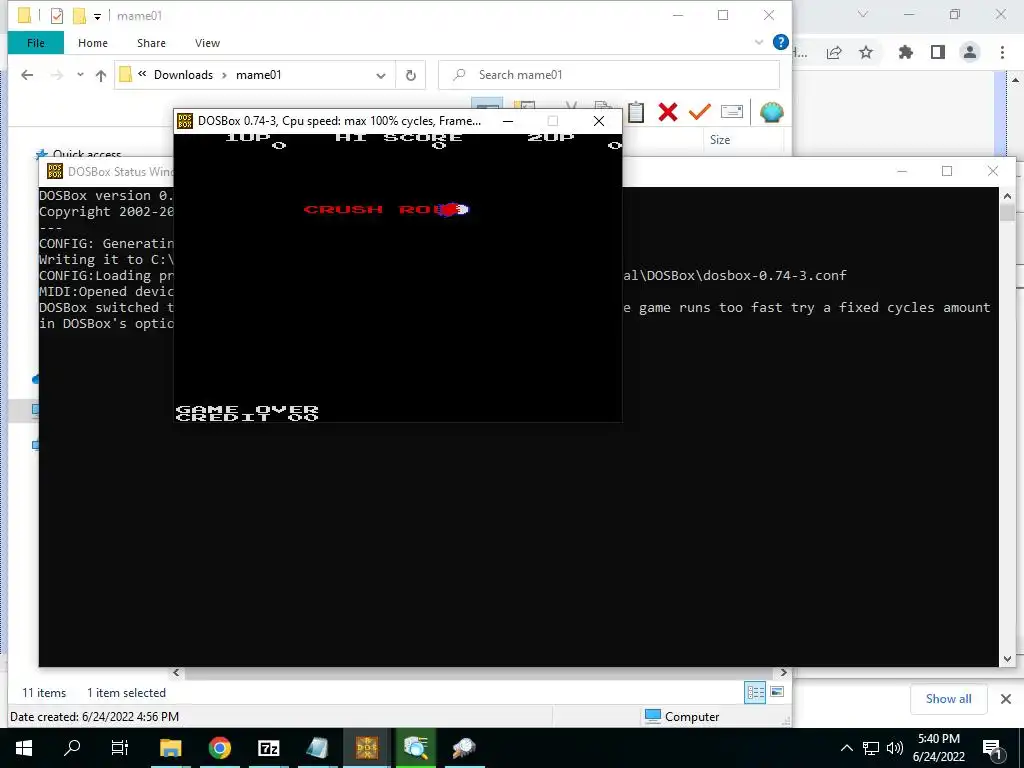This screenshot has width=1024, height=768.
Task: Open the File menu tab
Action: (x=36, y=43)
